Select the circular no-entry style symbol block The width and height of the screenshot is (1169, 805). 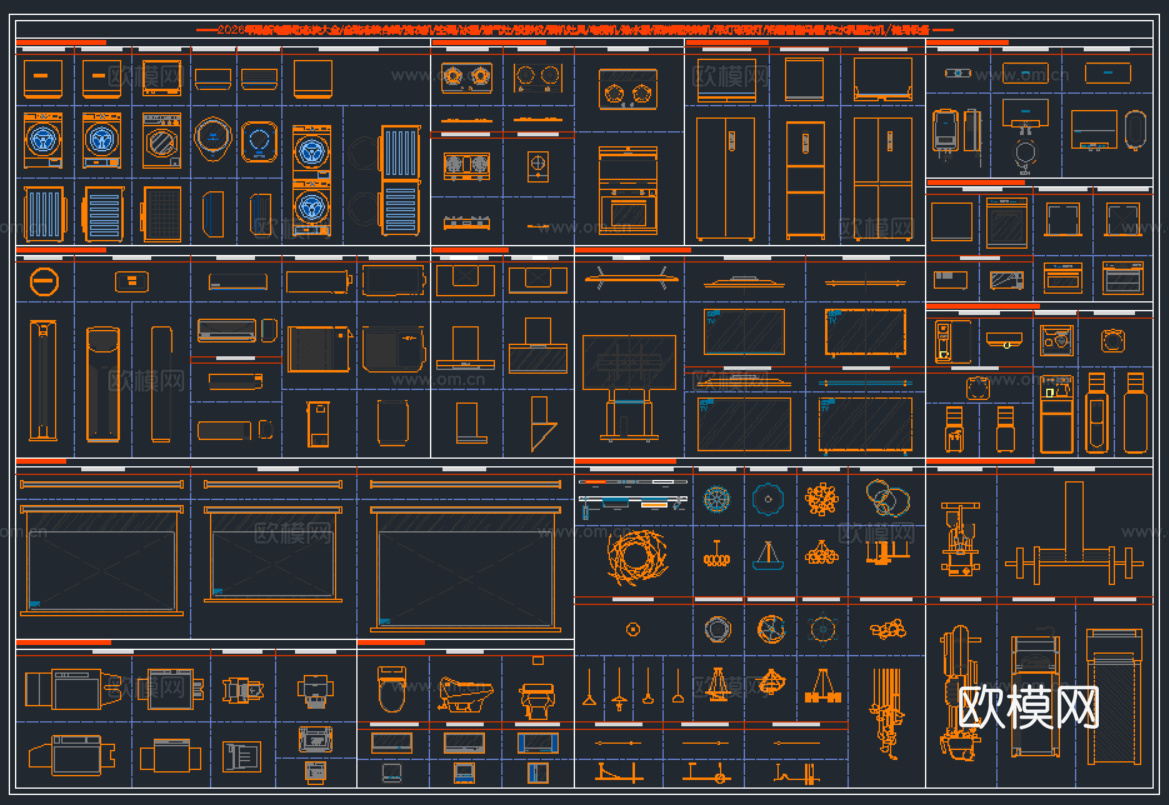pos(44,282)
